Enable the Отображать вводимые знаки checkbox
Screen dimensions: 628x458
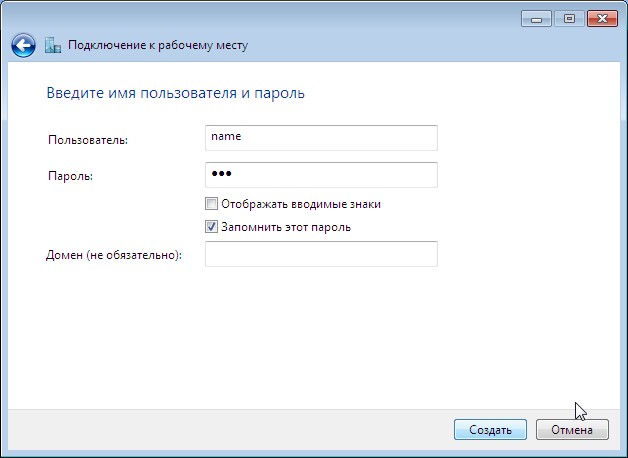point(211,203)
